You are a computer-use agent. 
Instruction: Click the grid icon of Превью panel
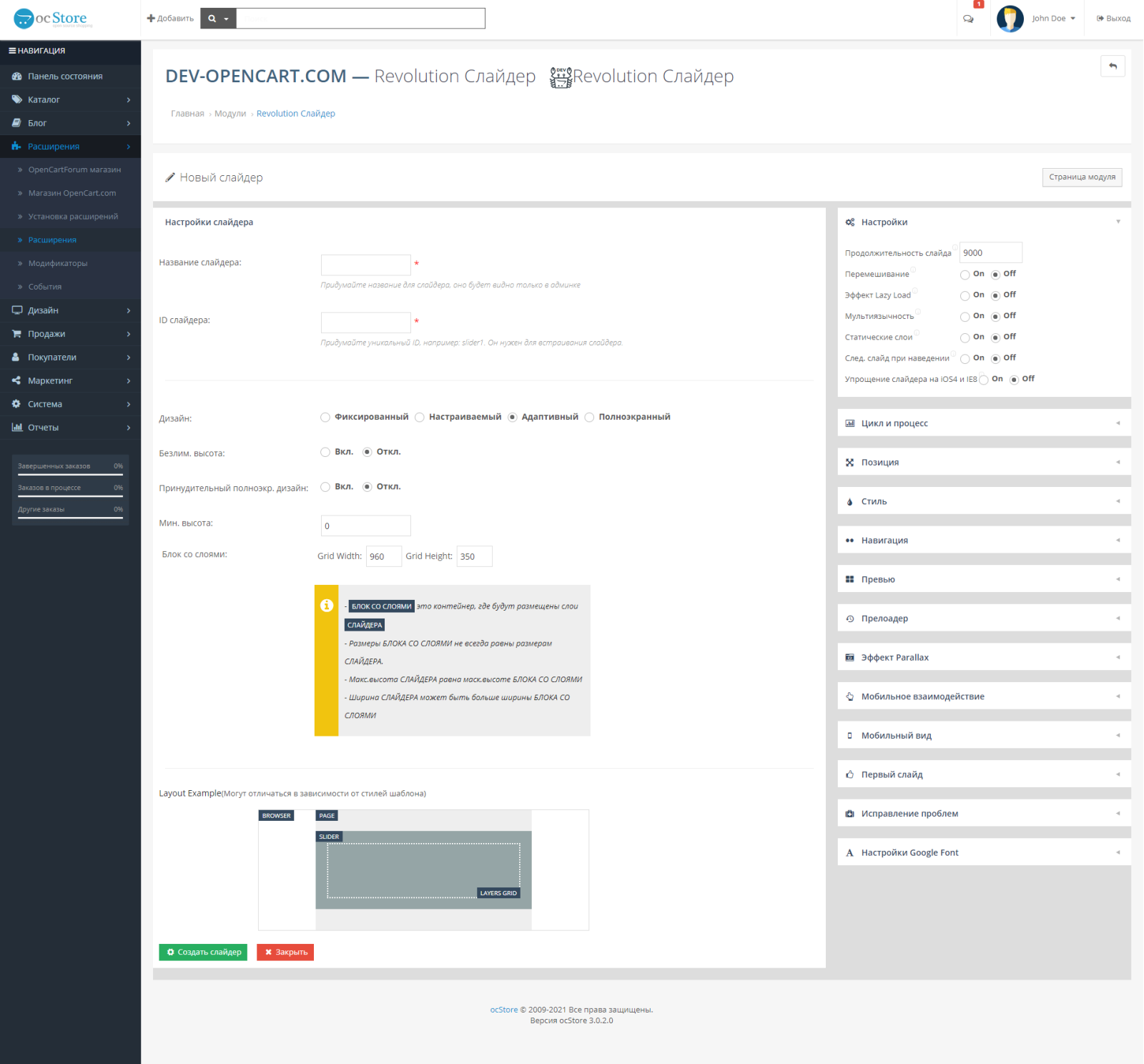pos(849,580)
